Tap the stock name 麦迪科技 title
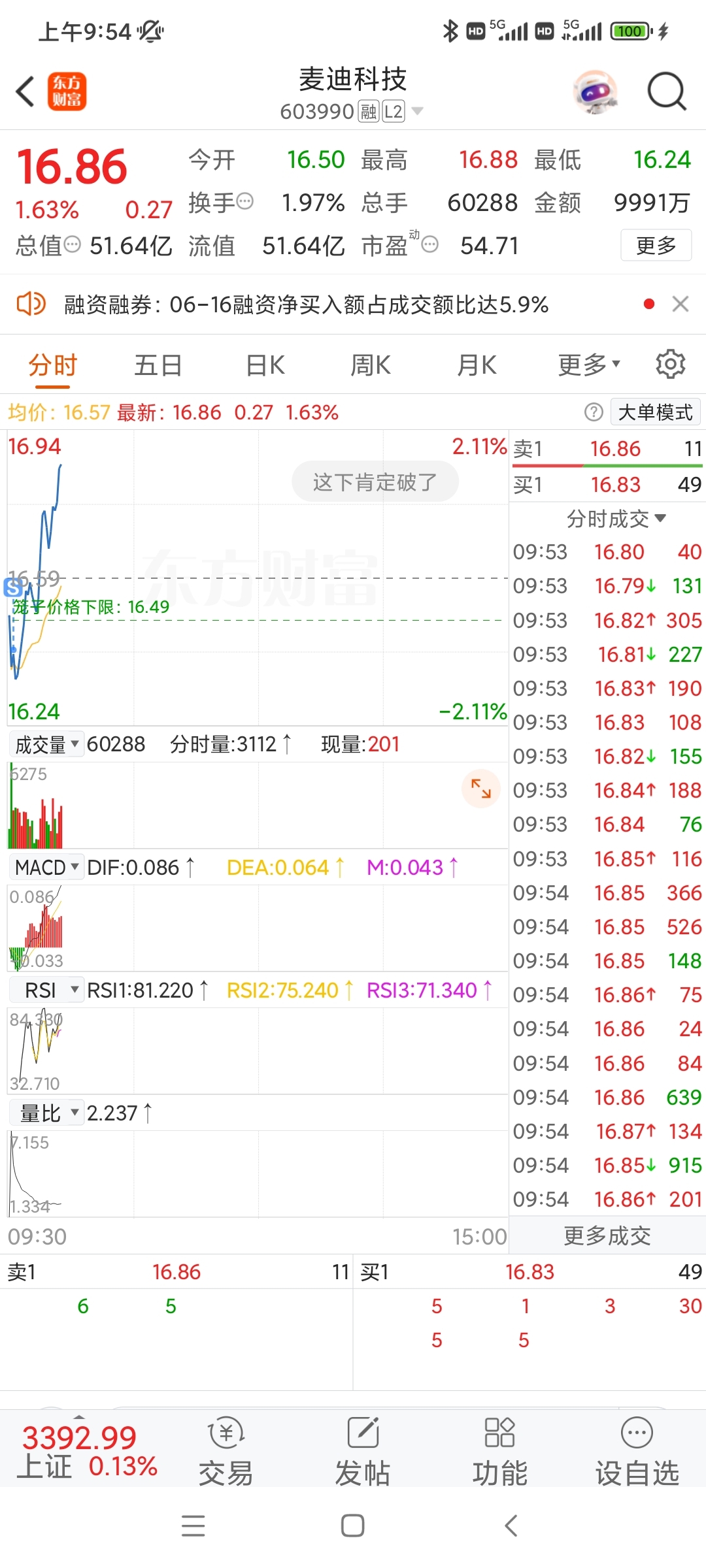The image size is (706, 1568). point(353,80)
